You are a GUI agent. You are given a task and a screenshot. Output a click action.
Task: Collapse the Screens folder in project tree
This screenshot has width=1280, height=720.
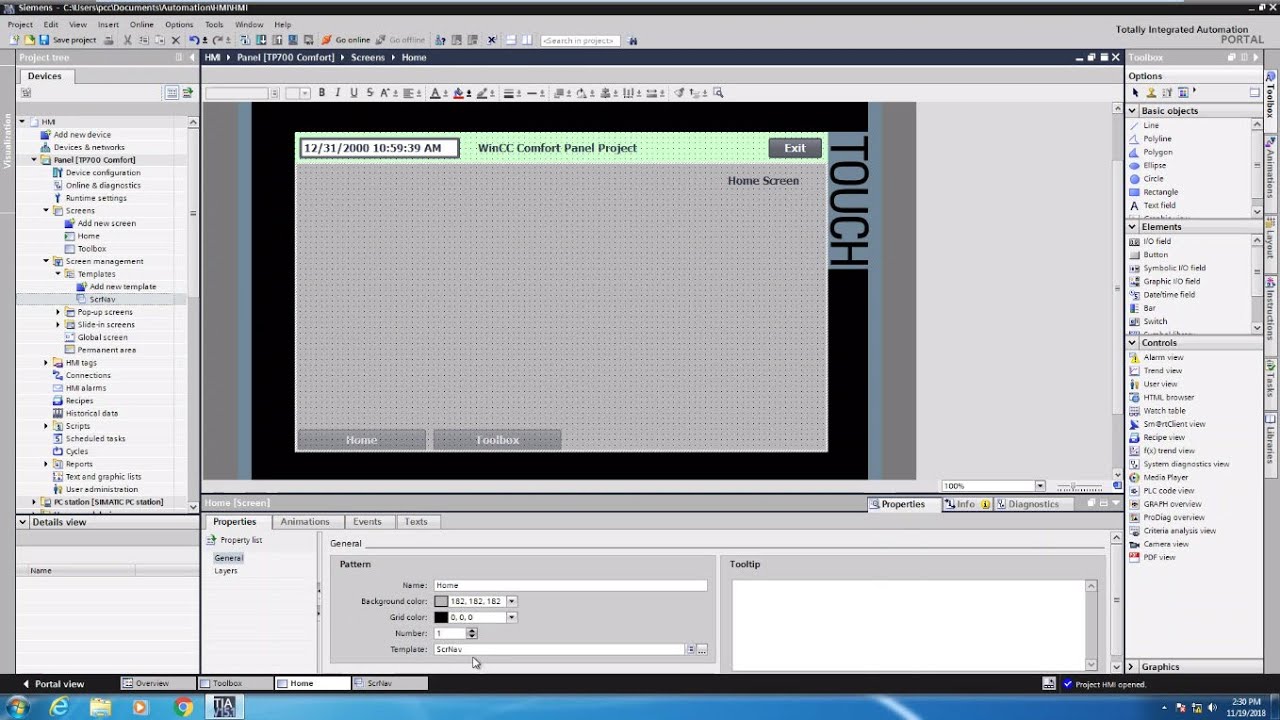pos(46,211)
